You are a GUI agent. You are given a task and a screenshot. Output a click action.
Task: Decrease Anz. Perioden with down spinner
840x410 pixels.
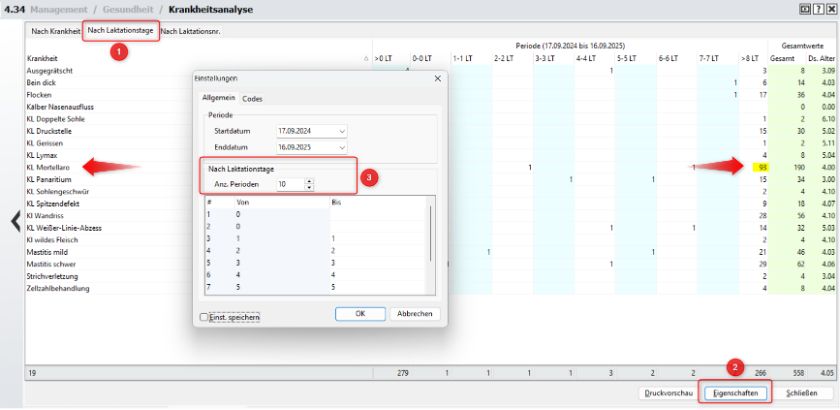pyautogui.click(x=309, y=188)
